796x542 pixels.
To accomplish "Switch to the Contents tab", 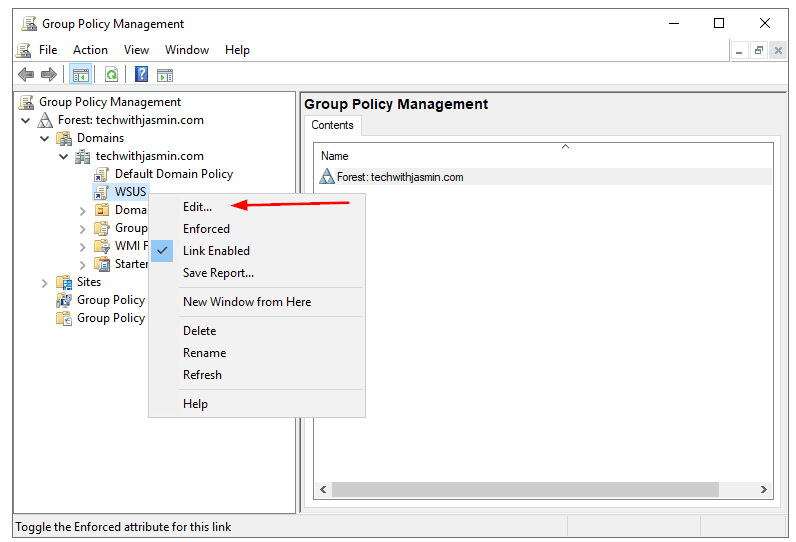I will tap(332, 125).
